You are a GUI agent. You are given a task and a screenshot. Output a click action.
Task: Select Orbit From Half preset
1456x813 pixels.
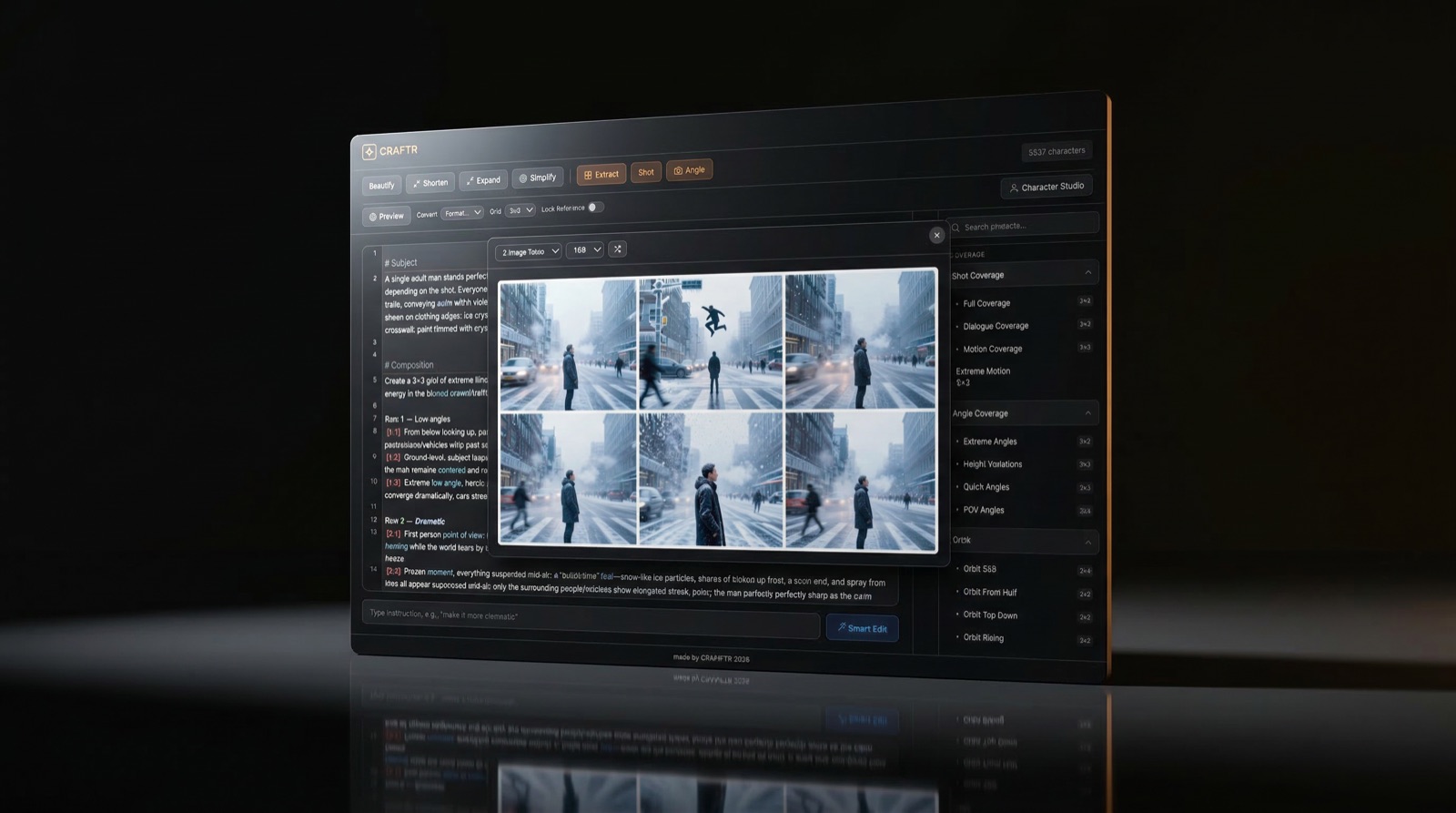(990, 592)
